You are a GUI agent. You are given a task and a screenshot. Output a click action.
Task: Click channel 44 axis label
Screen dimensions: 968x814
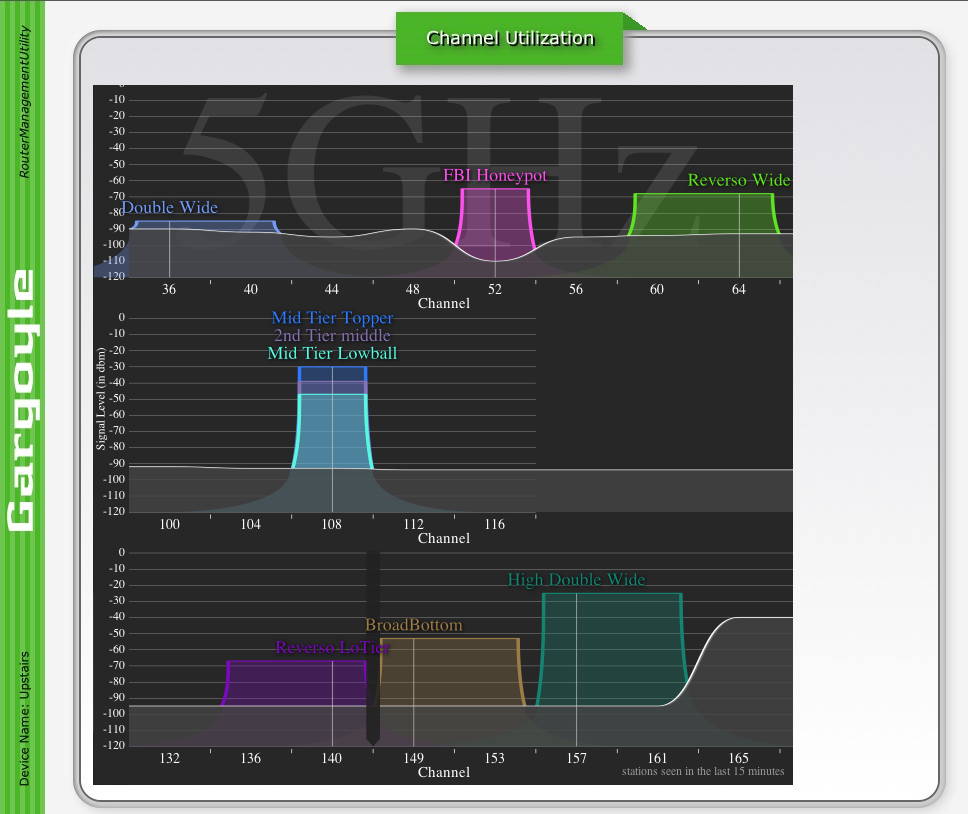[x=332, y=289]
